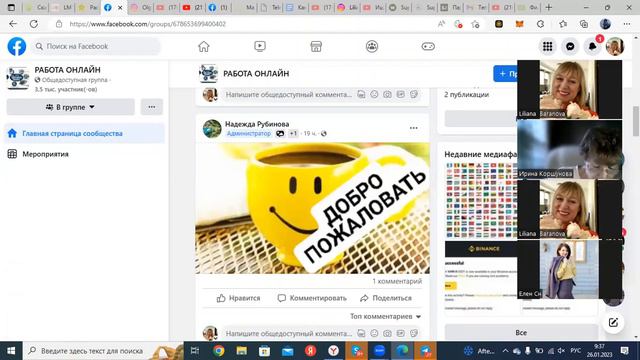
Task: Open the browser extensions puzzle icon
Action: (540, 24)
